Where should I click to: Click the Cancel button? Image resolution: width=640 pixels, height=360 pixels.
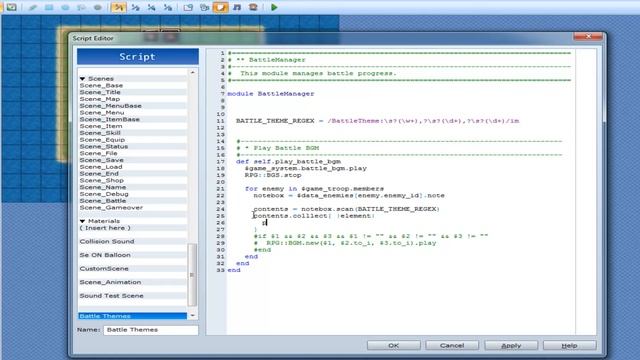pyautogui.click(x=452, y=345)
